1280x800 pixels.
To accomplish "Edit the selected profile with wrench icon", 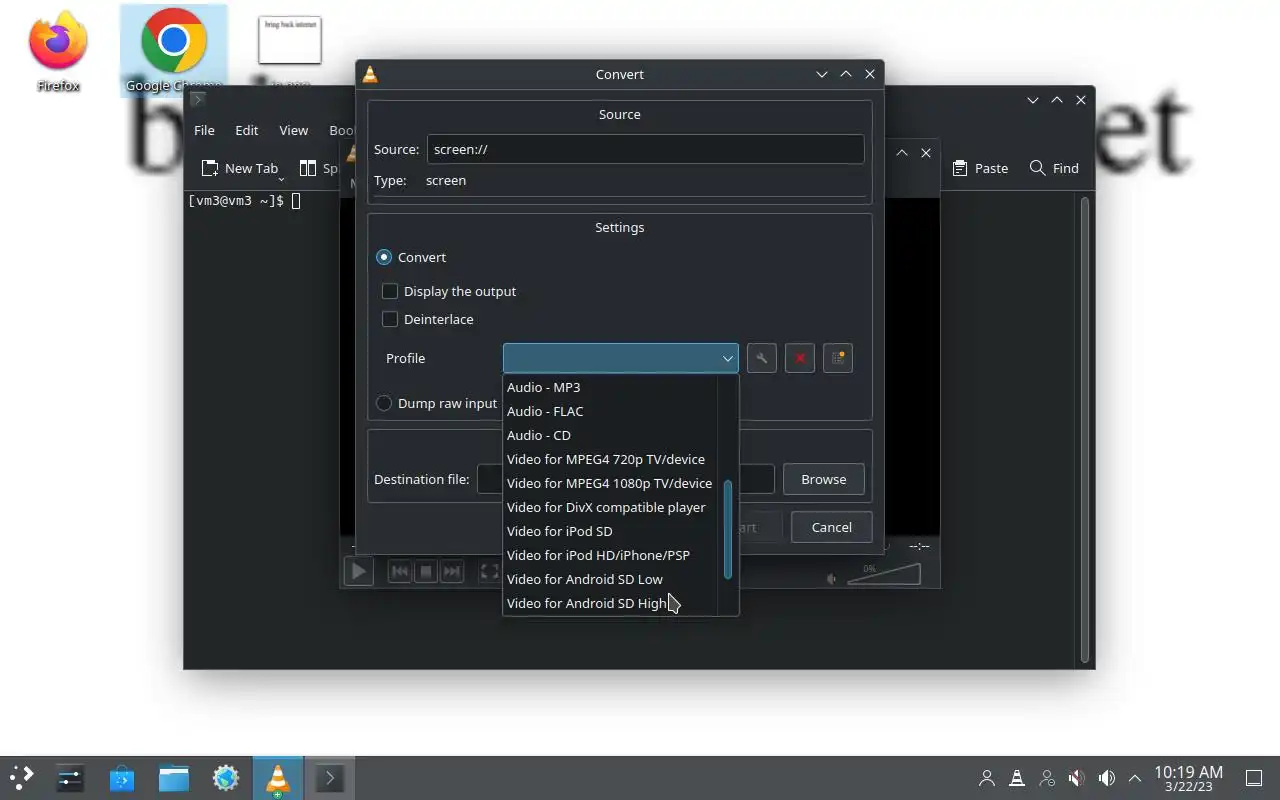I will [761, 358].
